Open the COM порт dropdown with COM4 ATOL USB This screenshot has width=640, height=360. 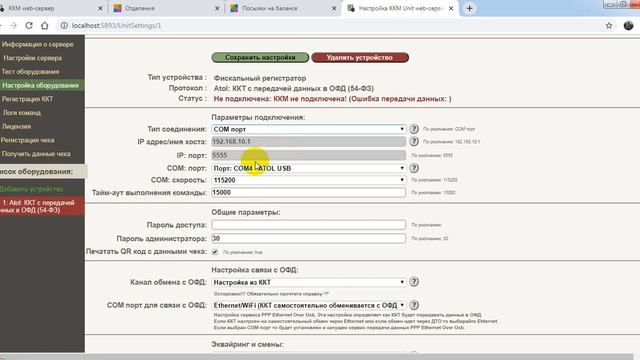(x=309, y=168)
